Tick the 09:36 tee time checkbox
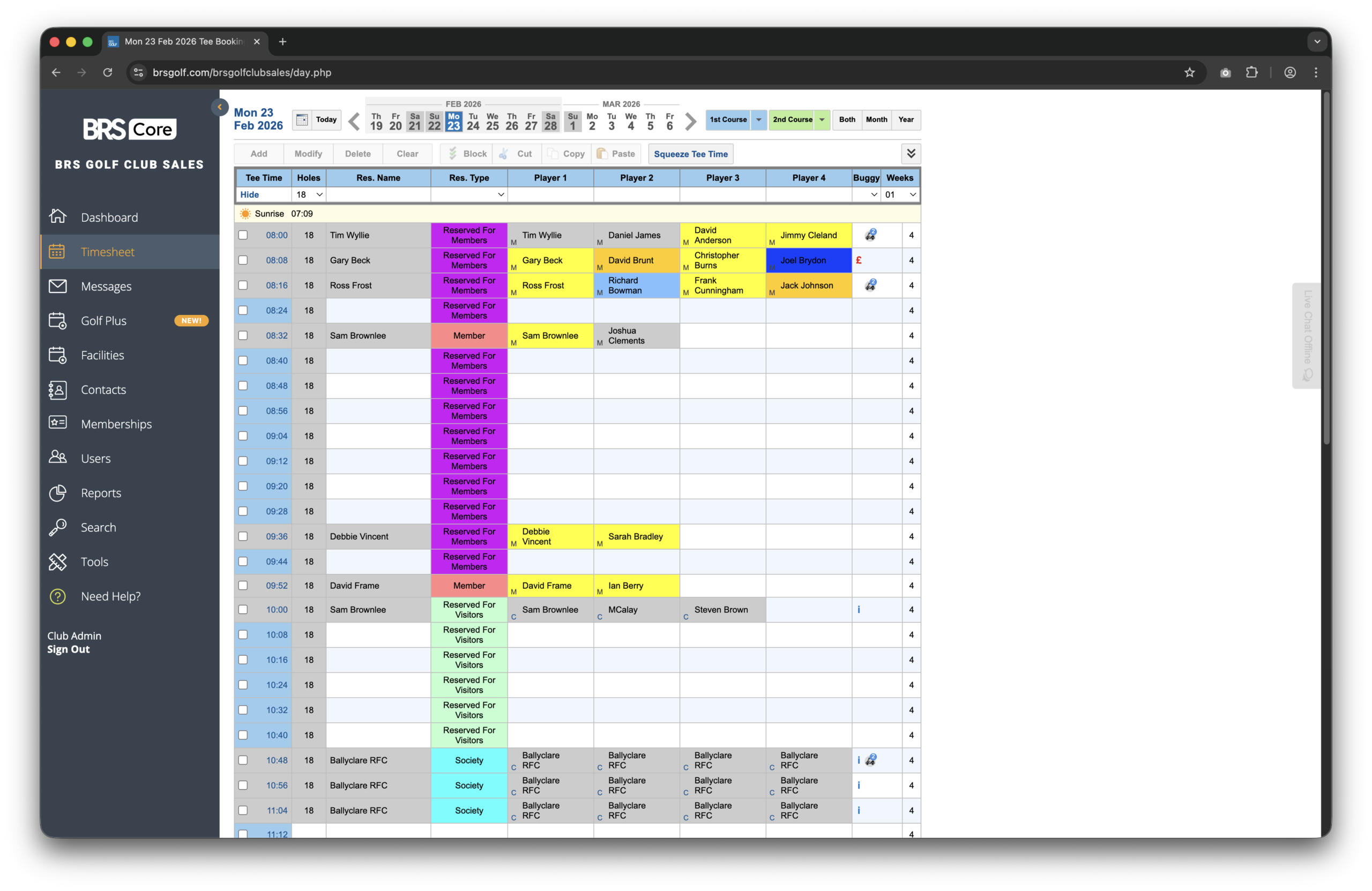Viewport: 1372px width, 891px height. (243, 536)
